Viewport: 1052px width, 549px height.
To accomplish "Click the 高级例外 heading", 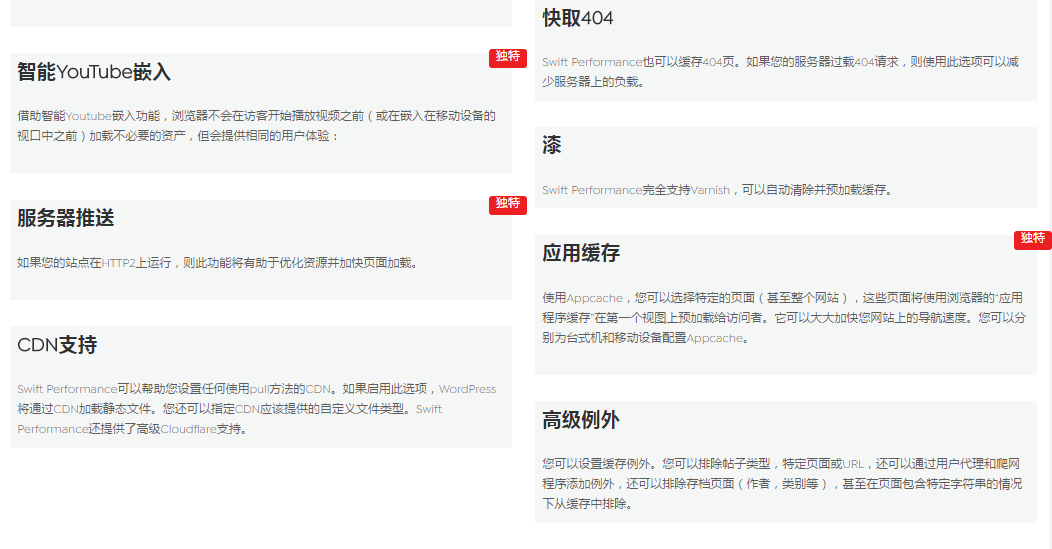I will (581, 420).
